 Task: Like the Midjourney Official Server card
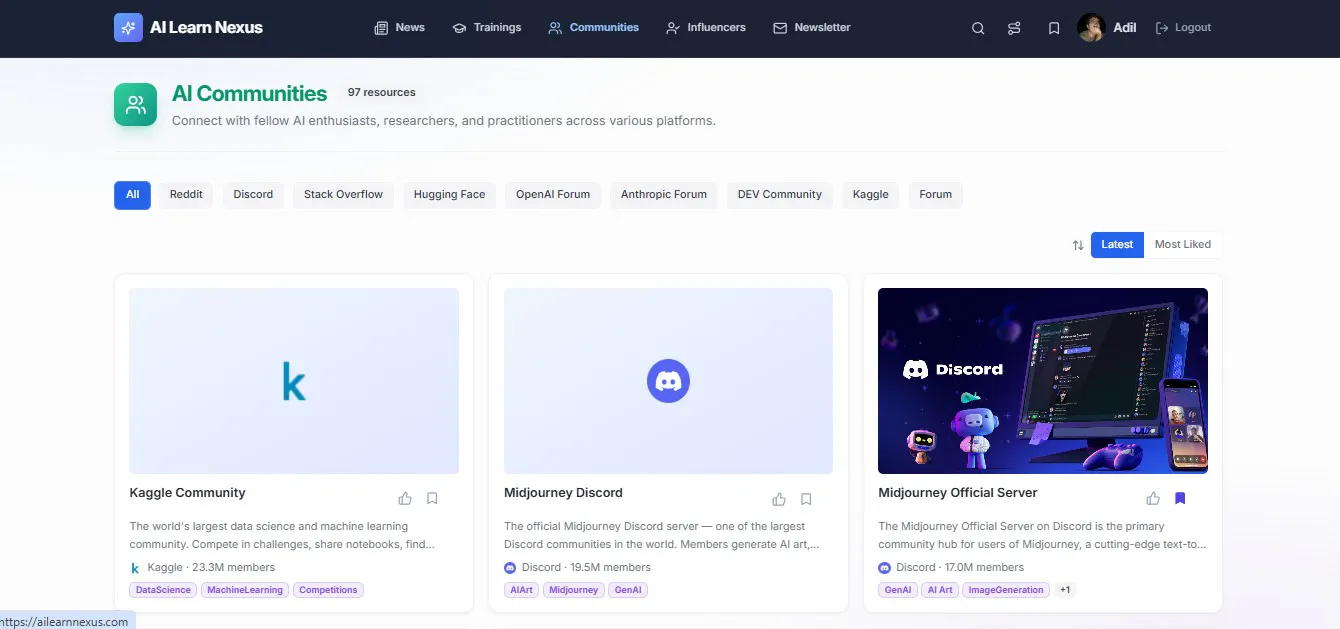coord(1153,498)
